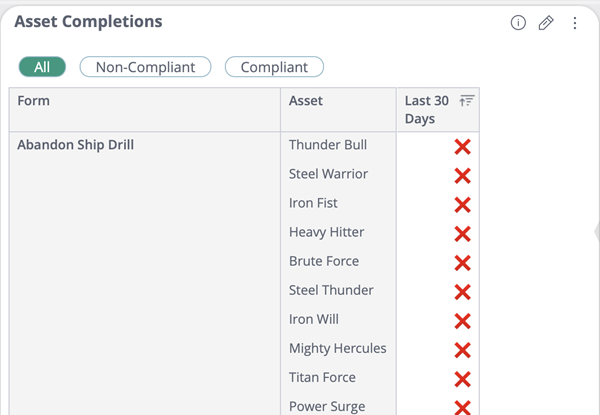This screenshot has width=600, height=415.
Task: Edit the widget with the pencil icon
Action: [x=546, y=23]
